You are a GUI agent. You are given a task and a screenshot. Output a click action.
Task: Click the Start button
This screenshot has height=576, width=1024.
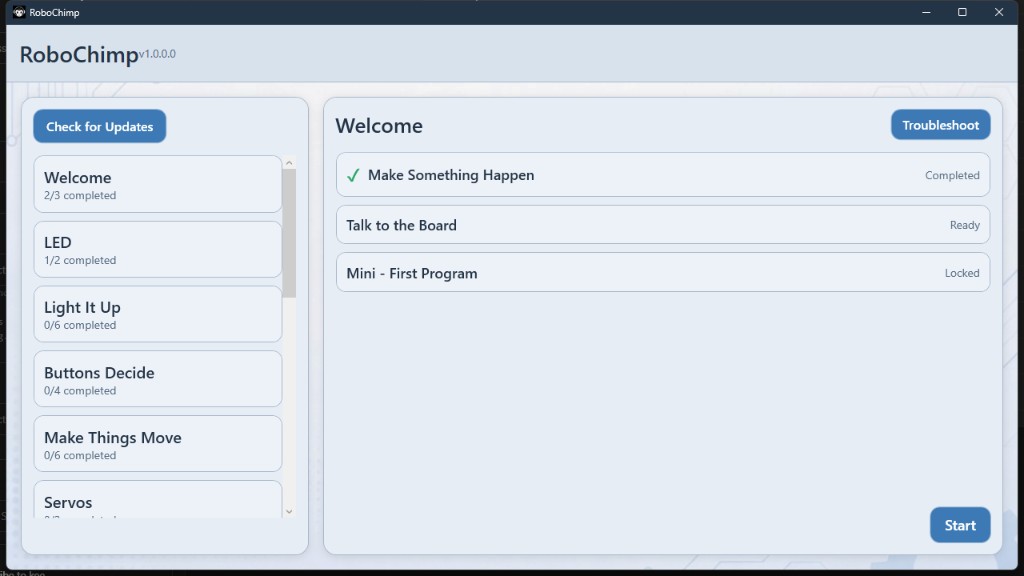(x=959, y=525)
